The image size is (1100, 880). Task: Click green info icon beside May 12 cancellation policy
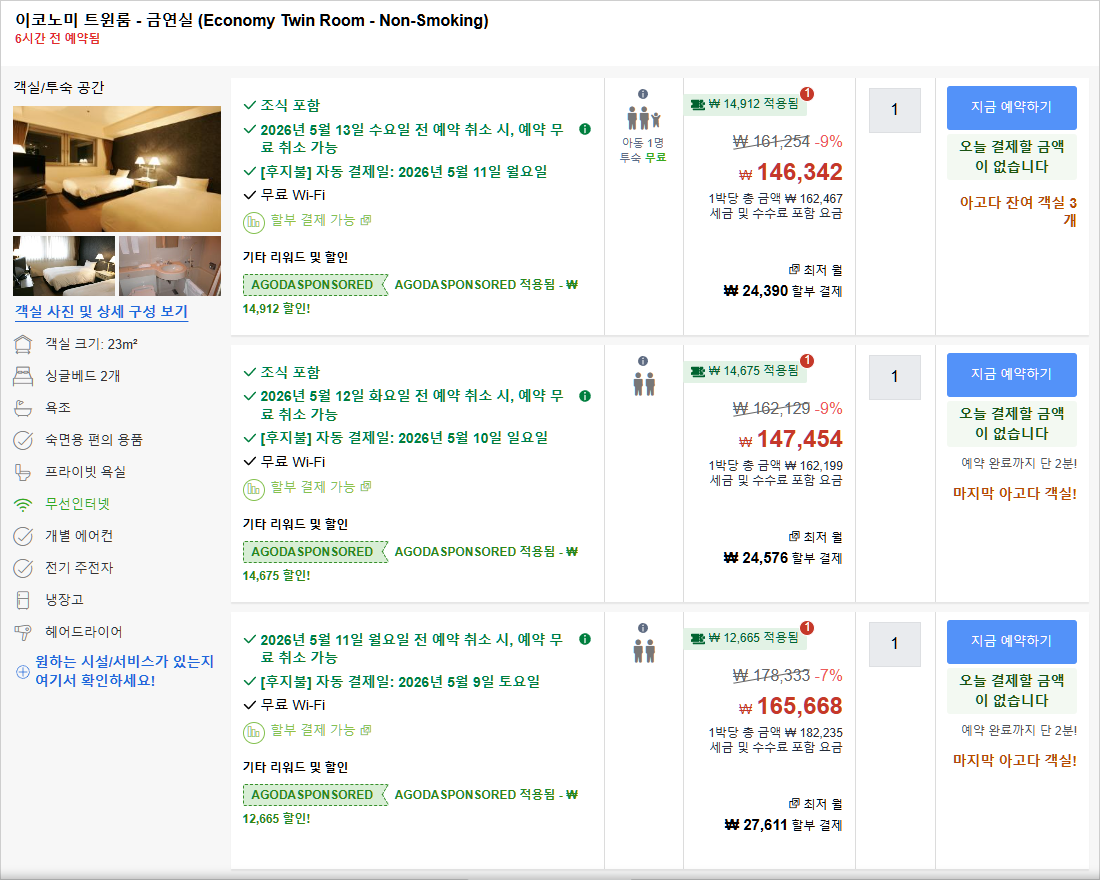point(585,396)
